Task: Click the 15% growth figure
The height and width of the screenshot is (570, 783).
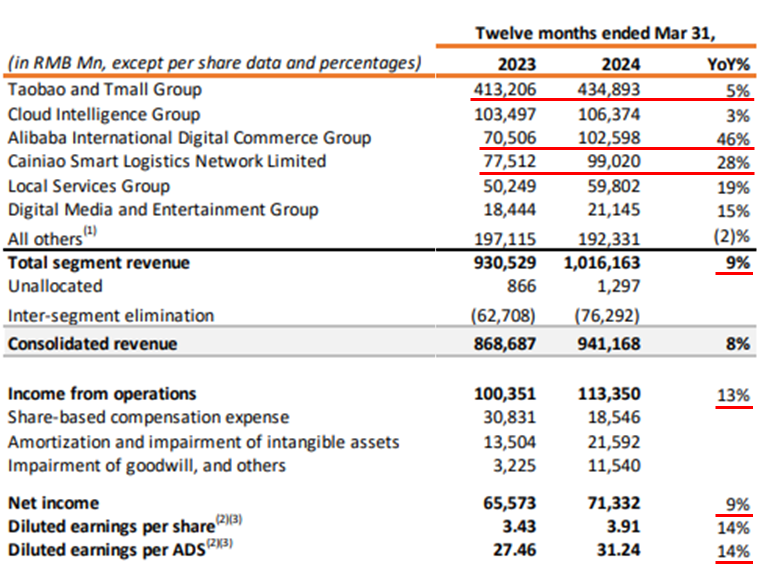Action: point(733,211)
